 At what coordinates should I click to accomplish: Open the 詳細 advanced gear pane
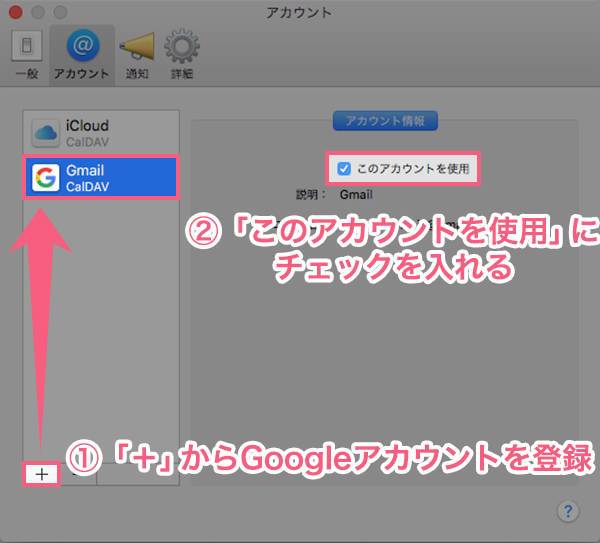pyautogui.click(x=182, y=54)
